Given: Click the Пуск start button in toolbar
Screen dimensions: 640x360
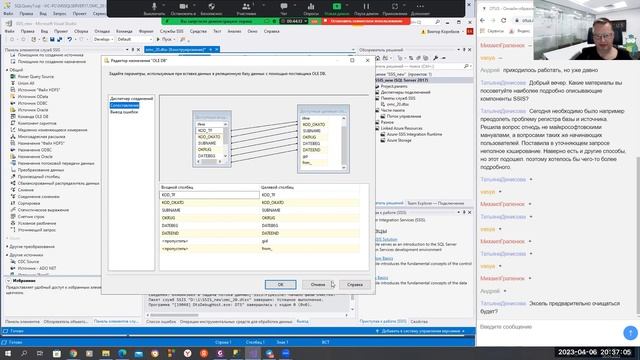Looking at the screenshot, I should 164,39.
